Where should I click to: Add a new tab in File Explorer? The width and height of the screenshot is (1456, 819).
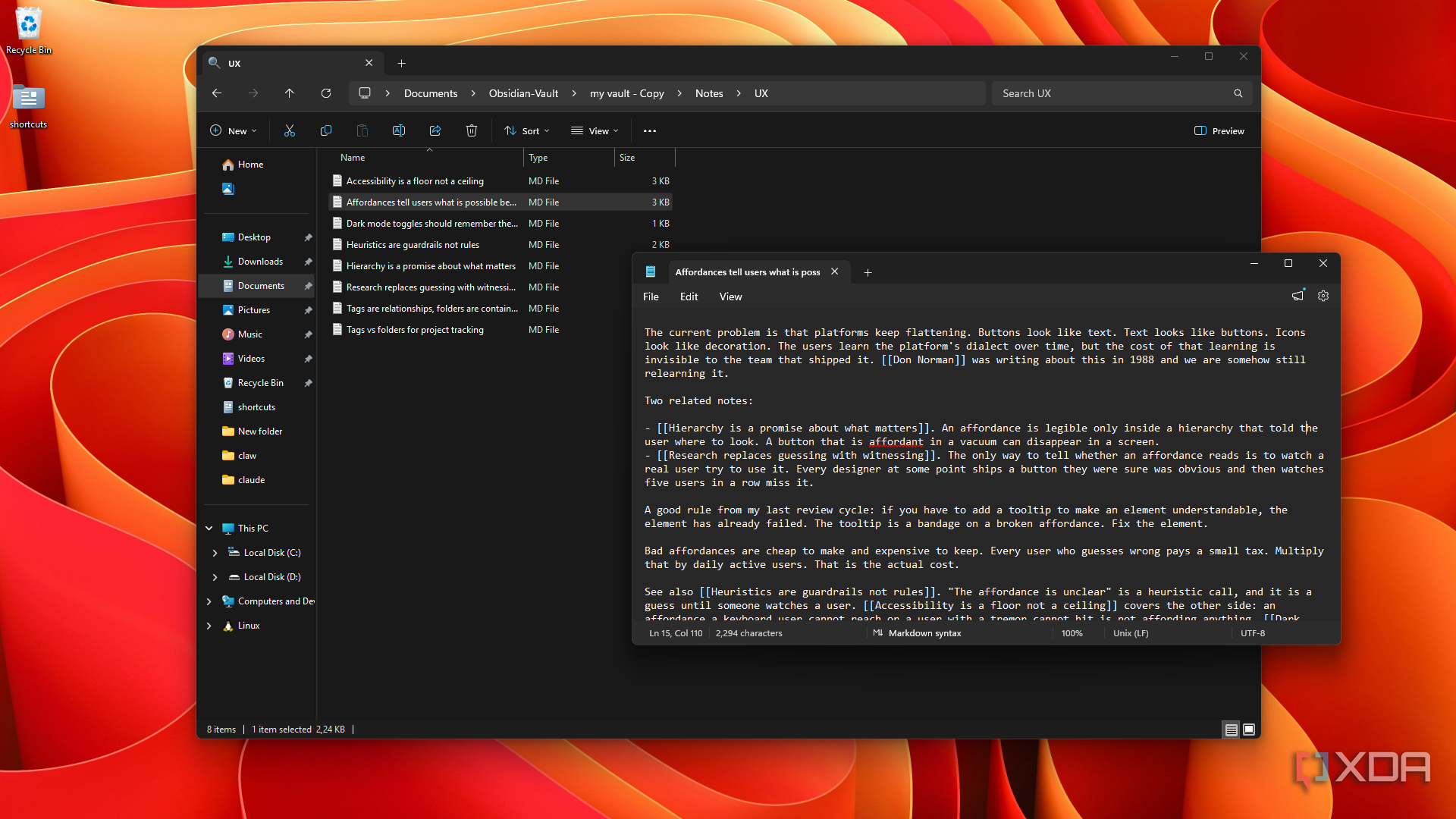tap(402, 63)
